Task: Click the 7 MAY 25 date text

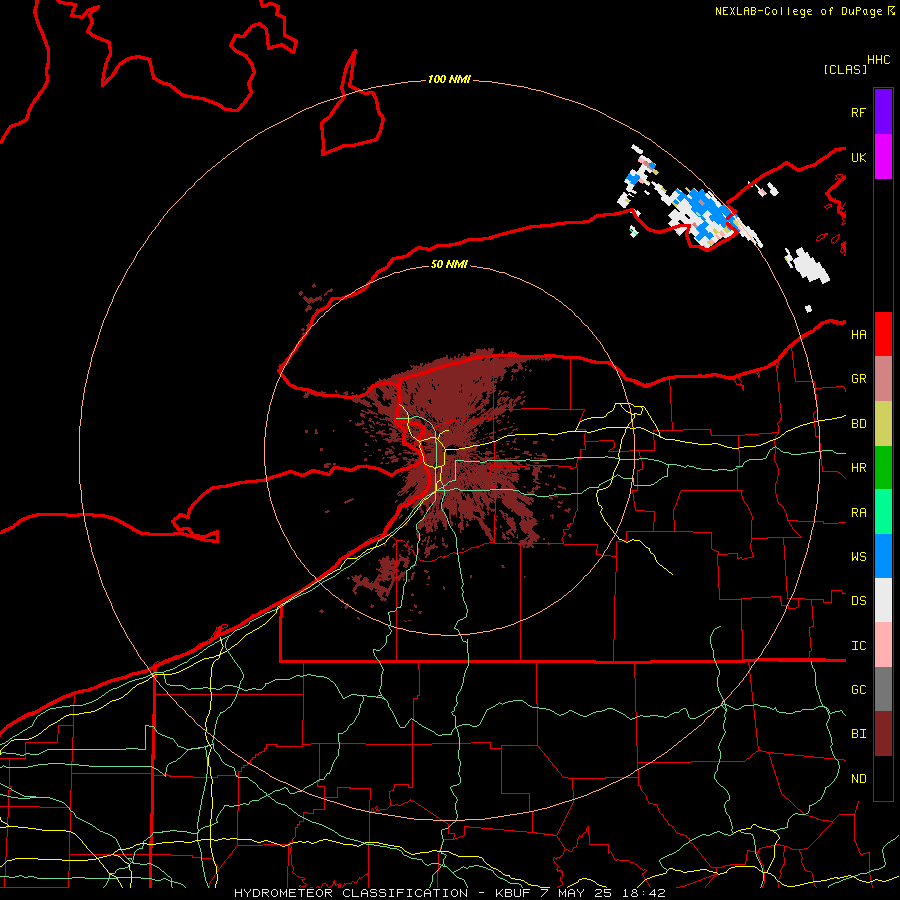Action: coord(576,893)
